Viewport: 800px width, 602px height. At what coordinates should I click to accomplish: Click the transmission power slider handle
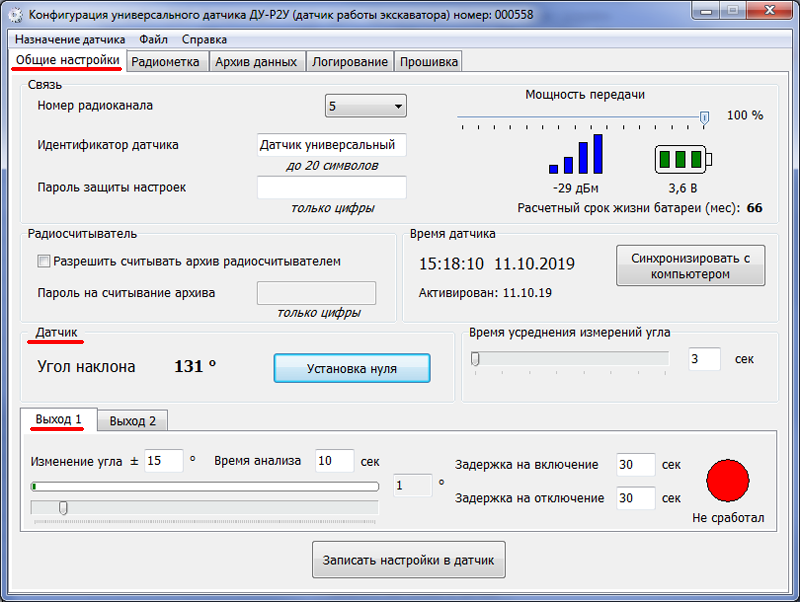tap(704, 118)
